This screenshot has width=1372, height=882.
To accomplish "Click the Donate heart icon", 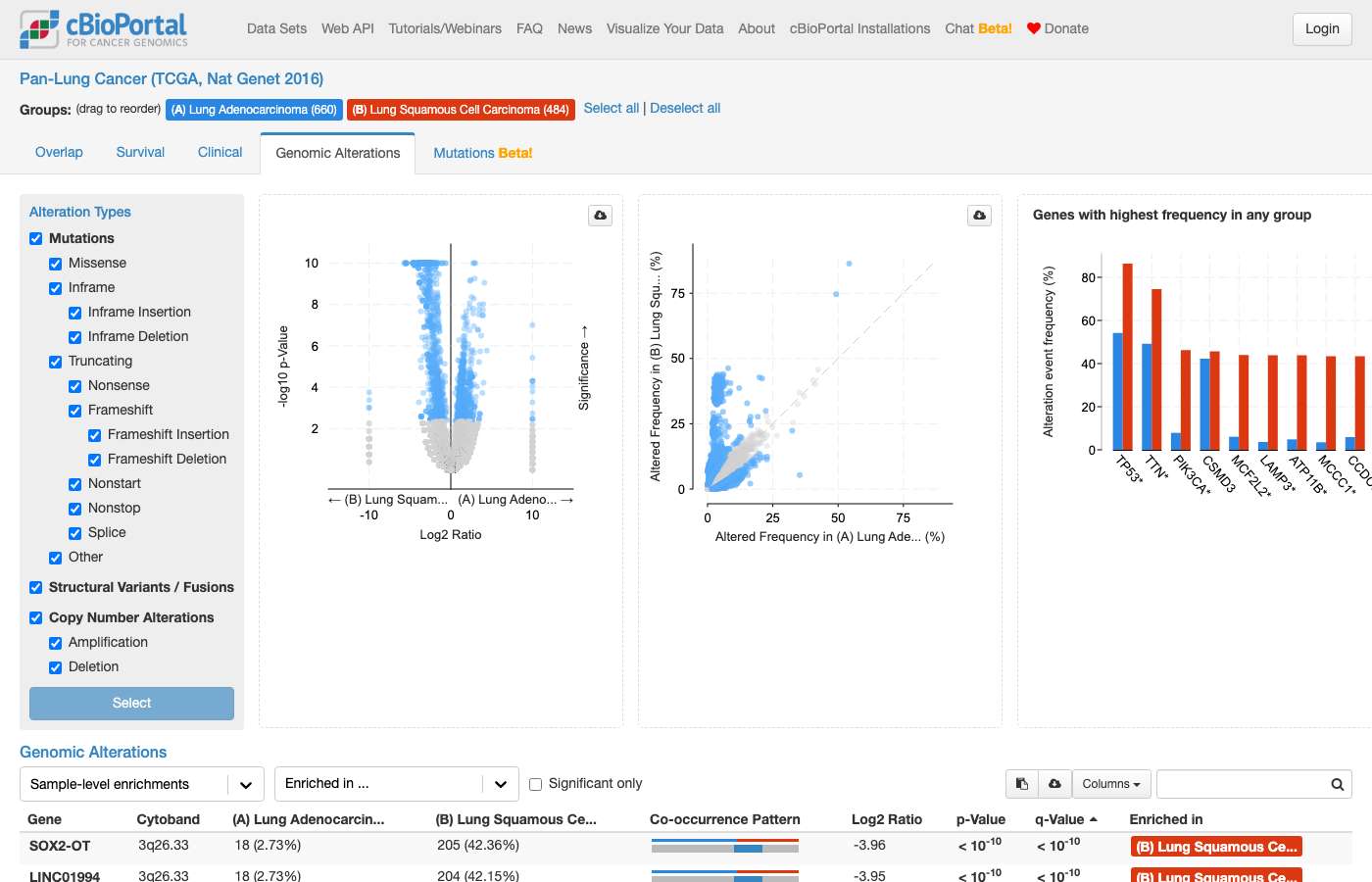I will point(1033,28).
